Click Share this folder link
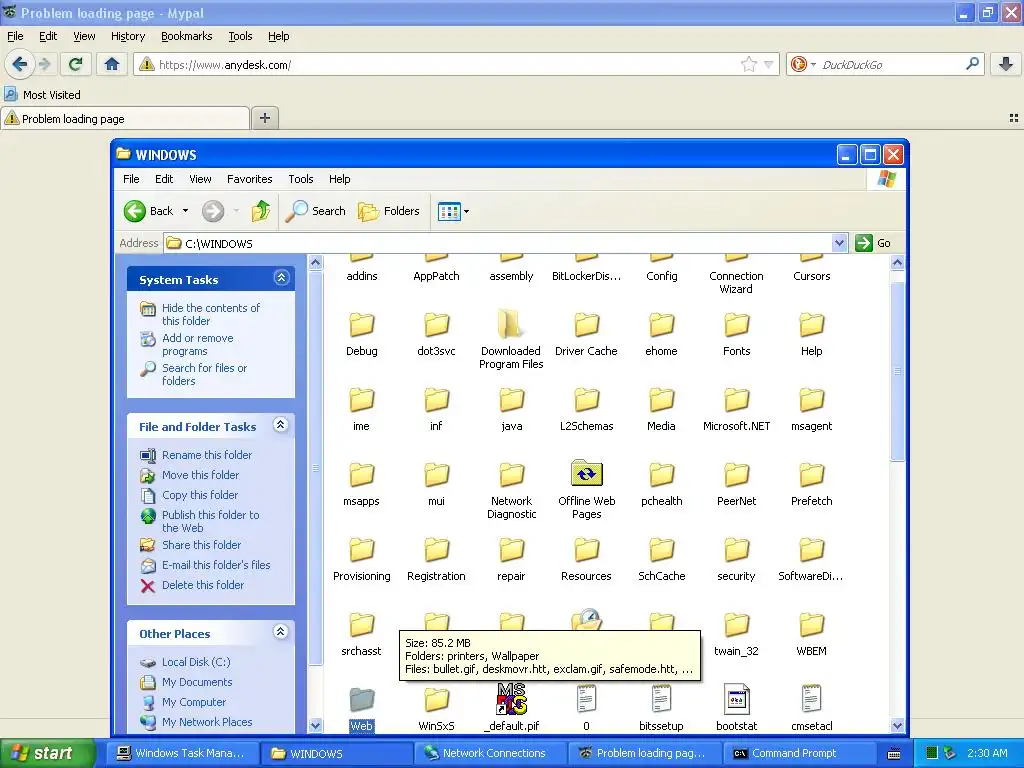 point(201,545)
